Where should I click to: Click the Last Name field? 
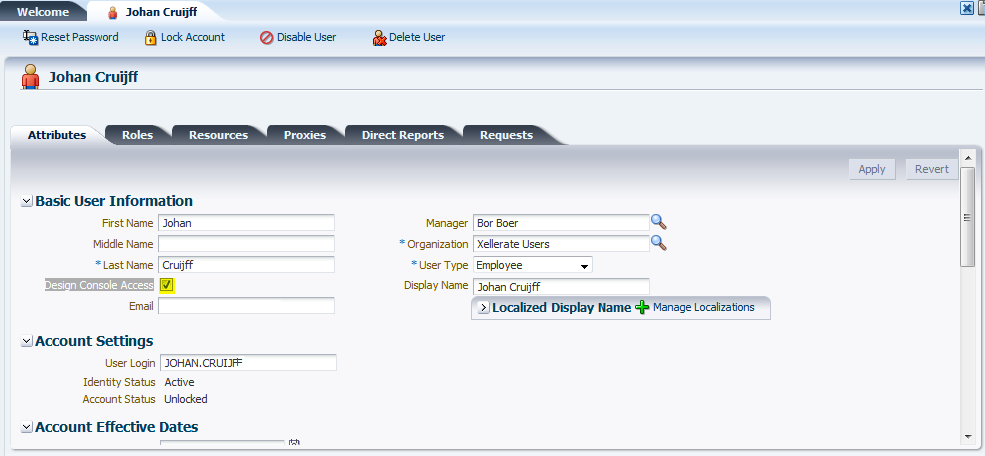click(x=246, y=264)
